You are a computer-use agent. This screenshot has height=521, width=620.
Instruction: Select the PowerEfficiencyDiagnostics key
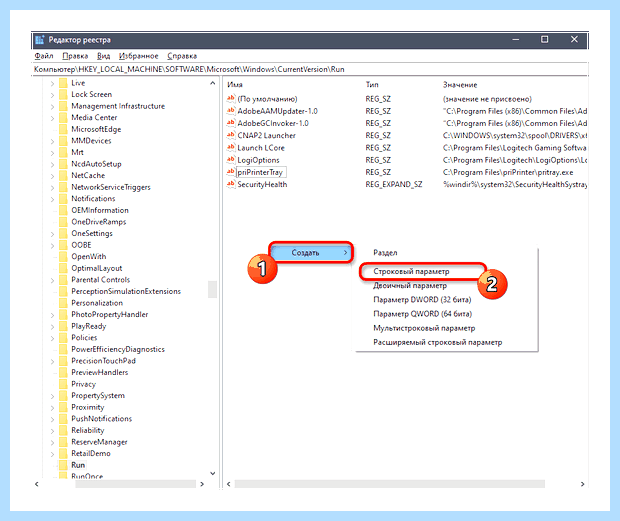118,349
